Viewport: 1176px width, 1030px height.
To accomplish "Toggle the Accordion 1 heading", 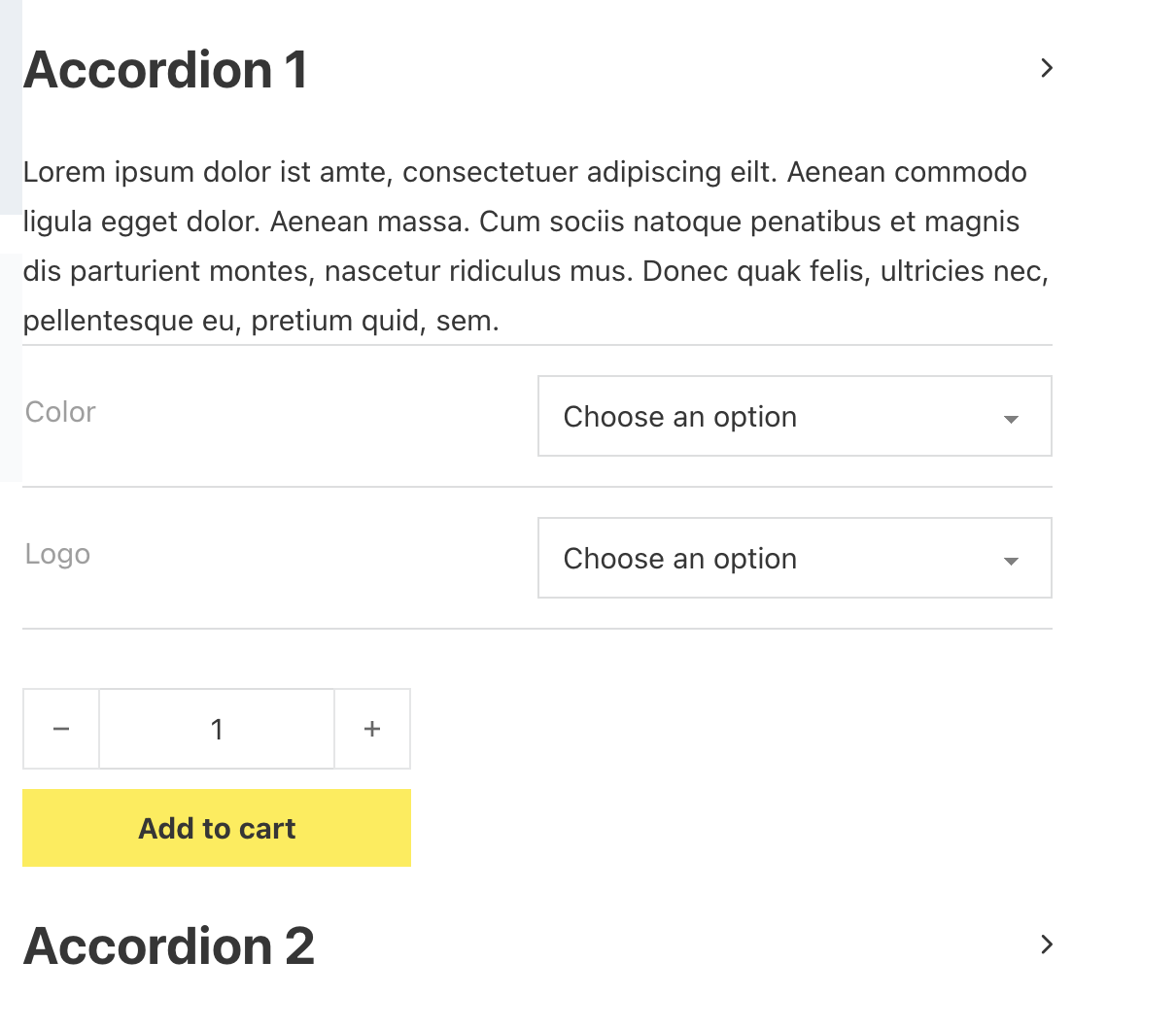I will tap(166, 70).
